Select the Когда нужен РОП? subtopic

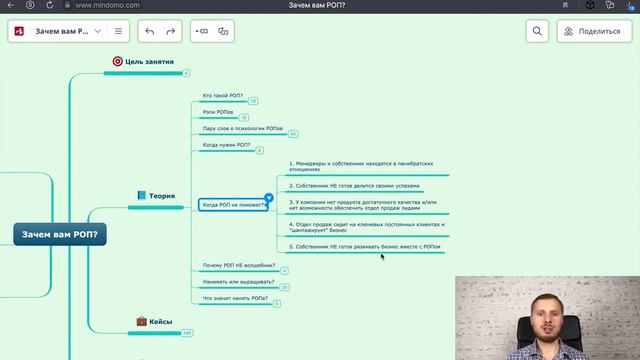pos(227,145)
